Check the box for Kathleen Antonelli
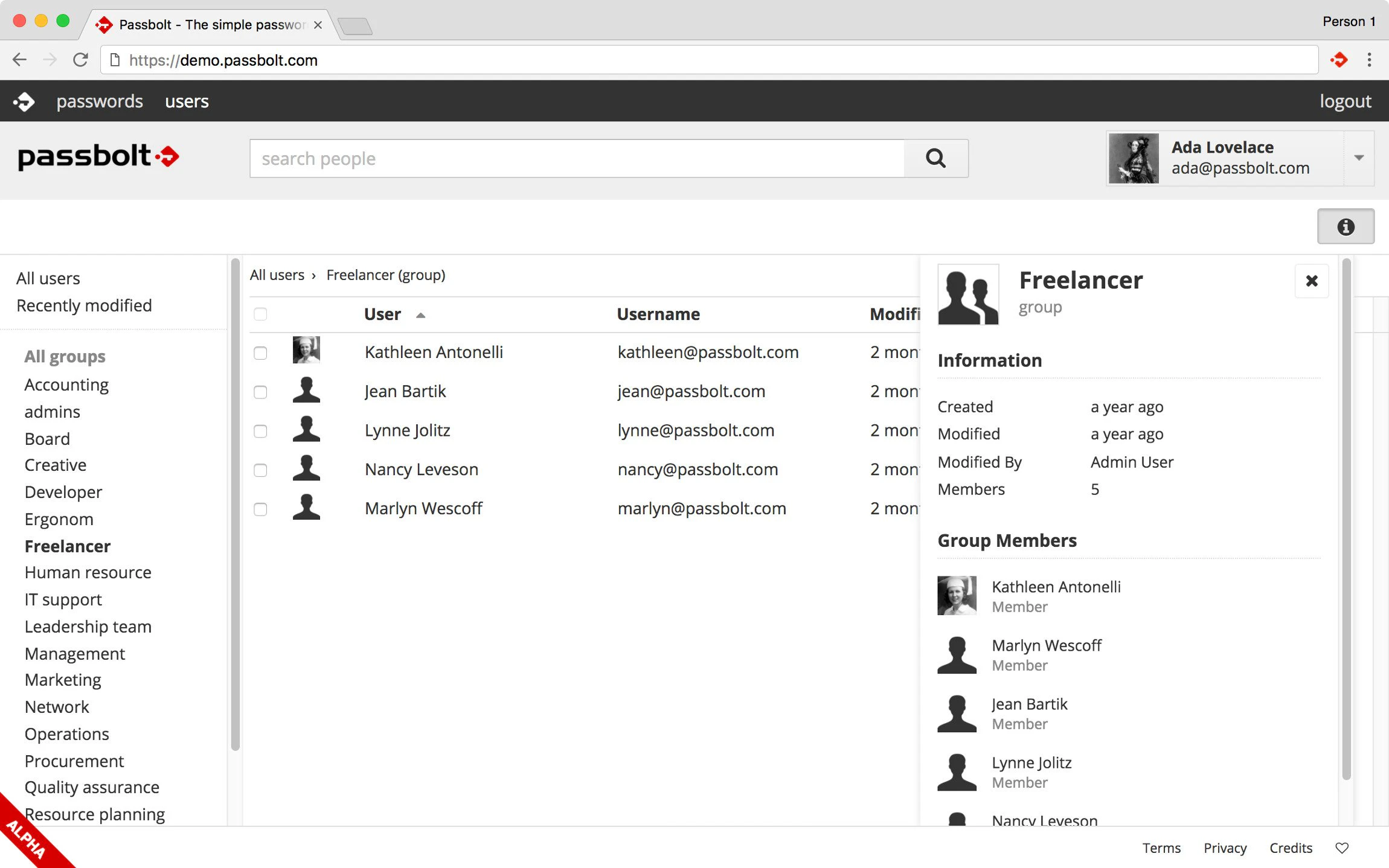1389x868 pixels. (x=260, y=353)
